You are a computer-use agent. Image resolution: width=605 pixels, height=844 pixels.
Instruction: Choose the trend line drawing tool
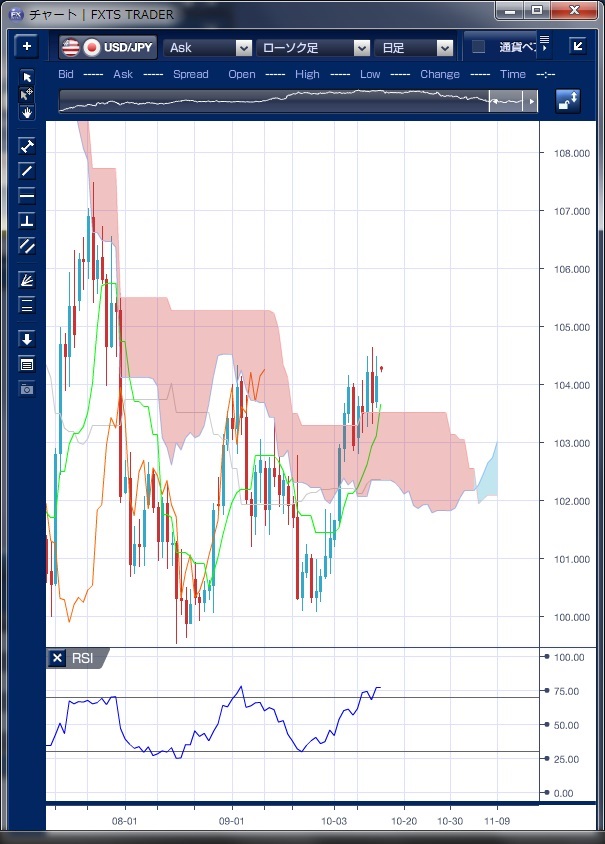click(27, 170)
